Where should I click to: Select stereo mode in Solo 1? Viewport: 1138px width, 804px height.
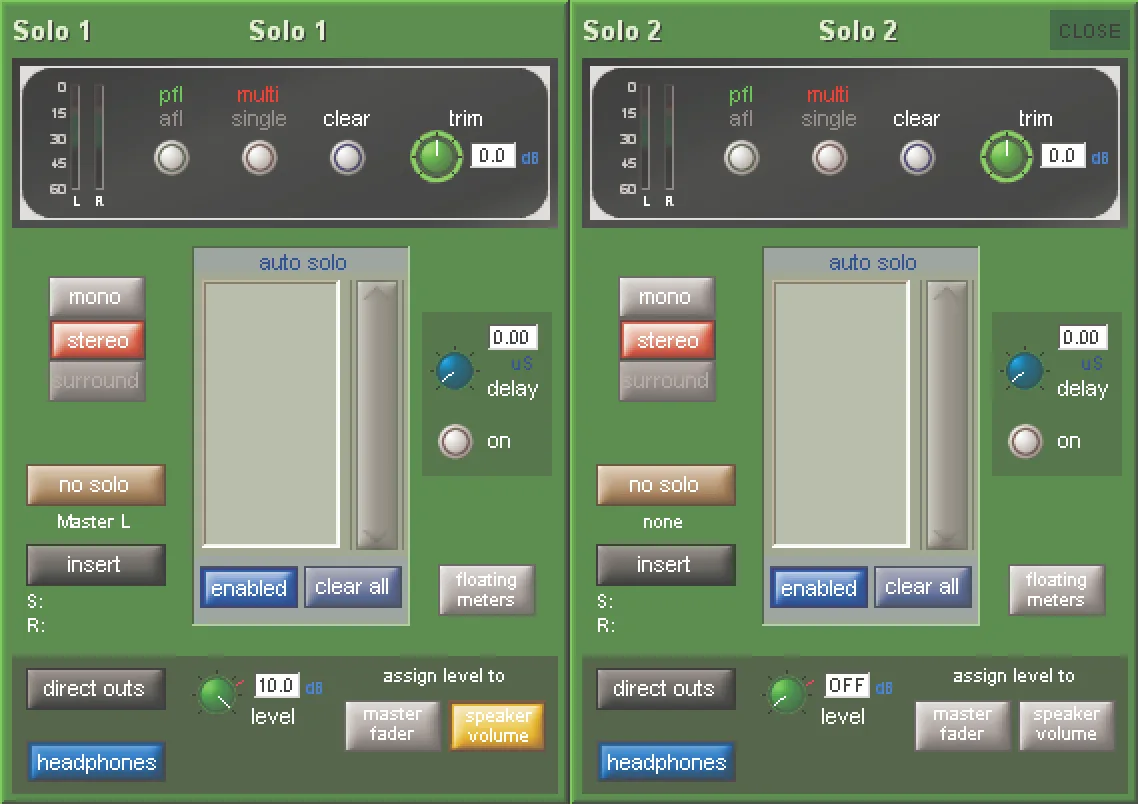click(x=97, y=340)
